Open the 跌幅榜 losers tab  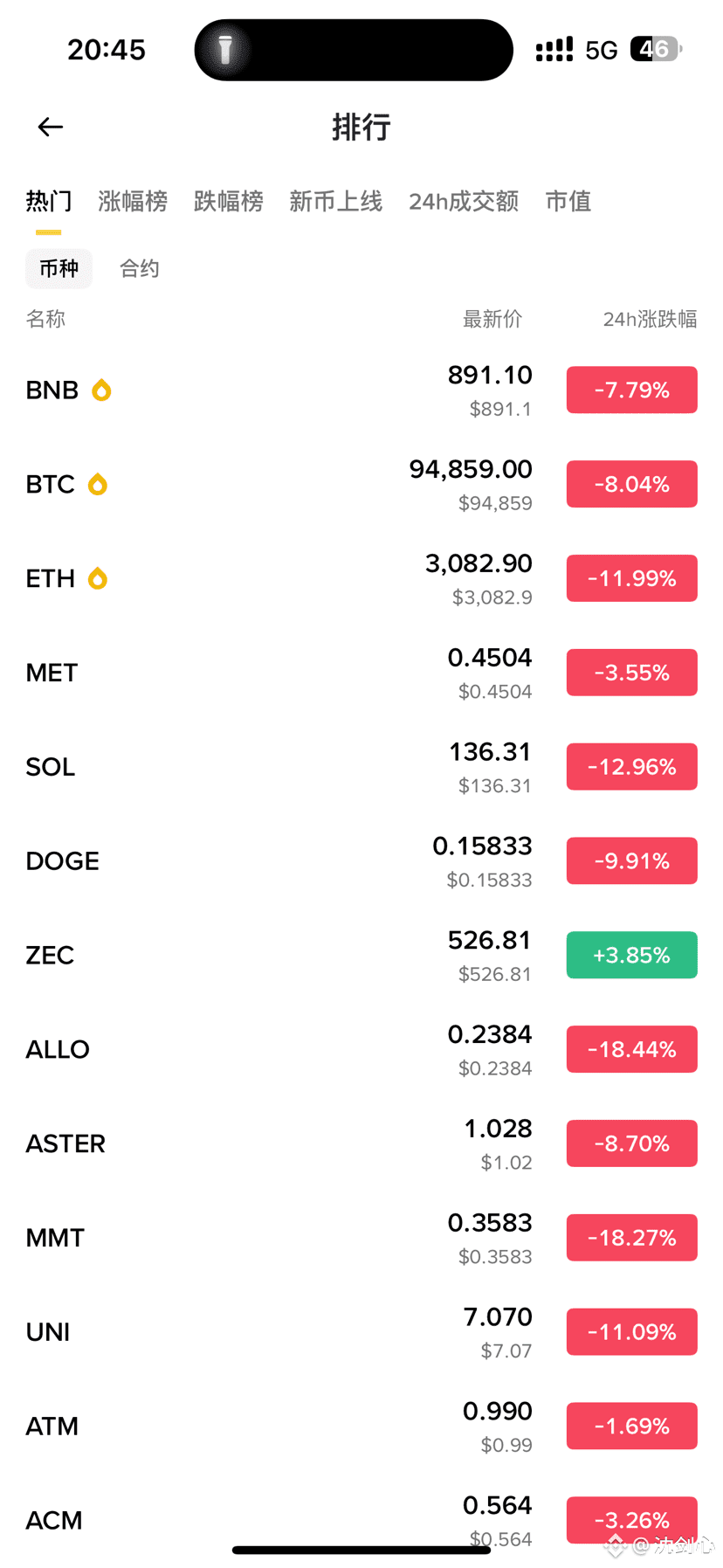coord(228,202)
